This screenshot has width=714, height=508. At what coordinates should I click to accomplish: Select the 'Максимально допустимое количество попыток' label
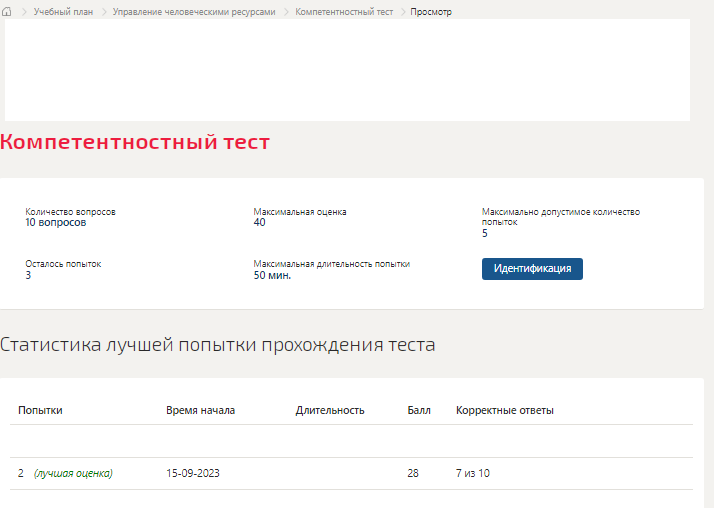[561, 217]
